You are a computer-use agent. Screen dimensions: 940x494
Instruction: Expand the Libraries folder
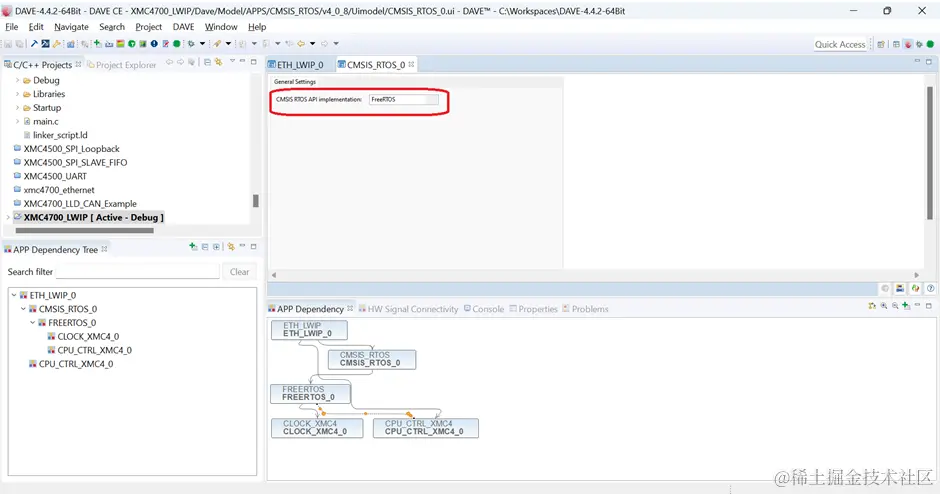[17, 94]
